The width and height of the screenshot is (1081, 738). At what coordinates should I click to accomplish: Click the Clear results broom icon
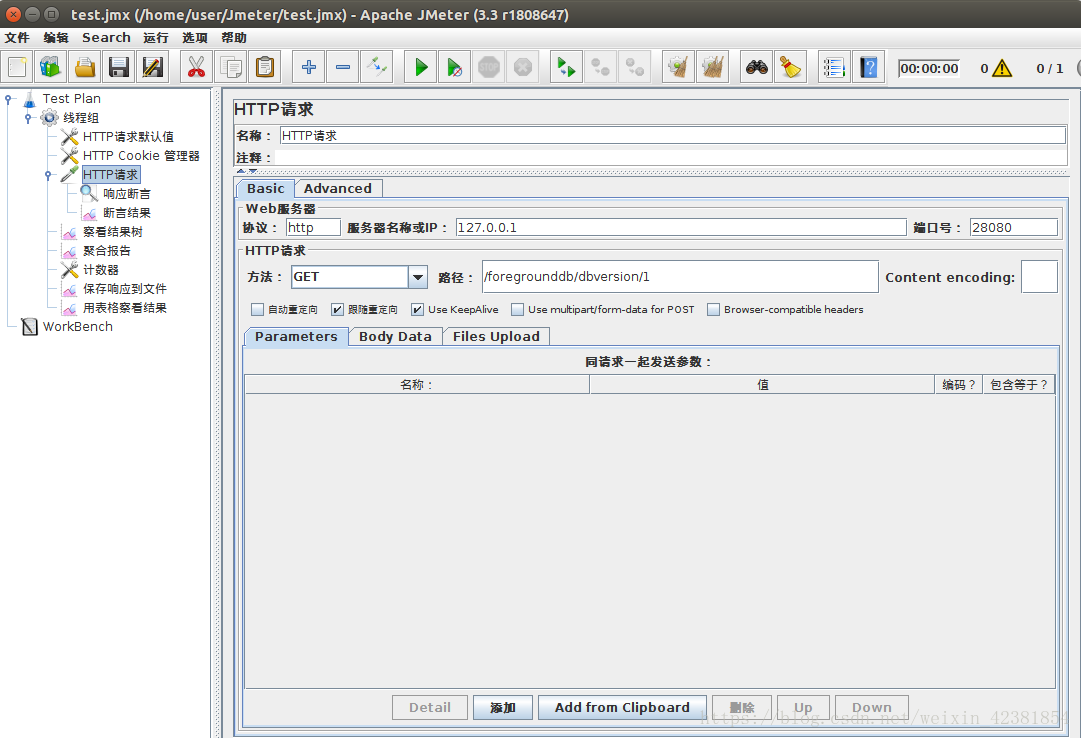coord(678,68)
